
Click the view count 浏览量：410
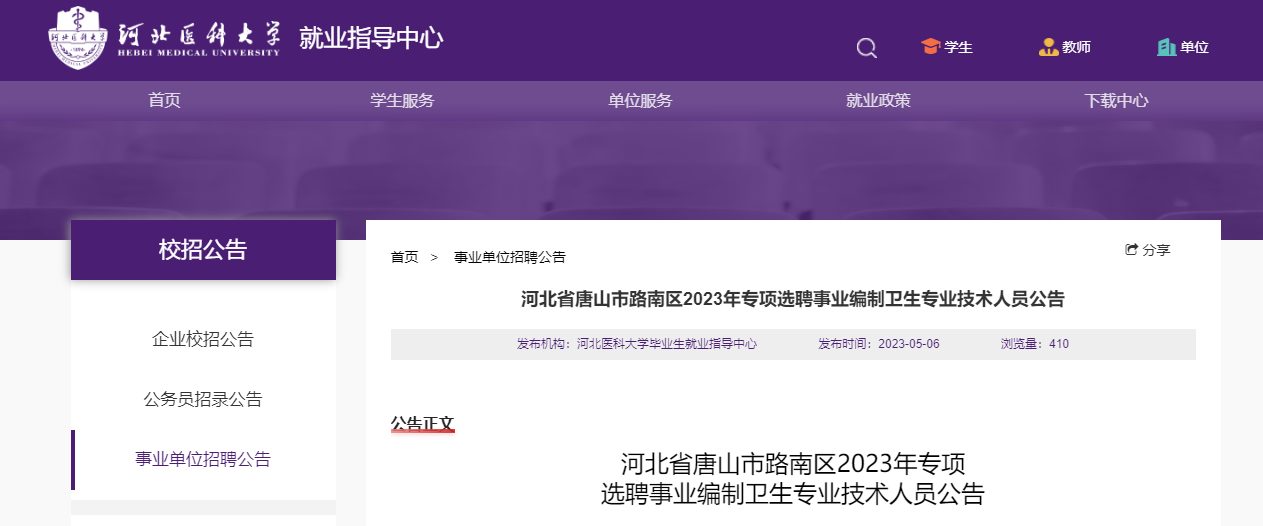coord(1035,343)
